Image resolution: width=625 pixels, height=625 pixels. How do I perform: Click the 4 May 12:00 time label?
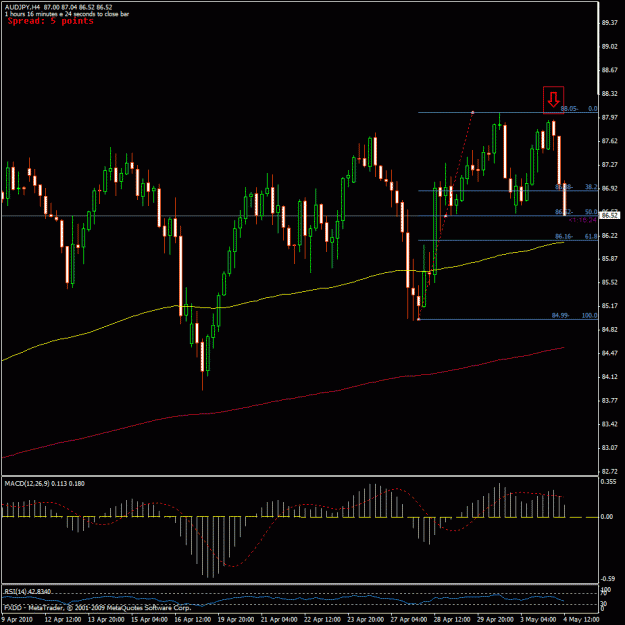582,619
